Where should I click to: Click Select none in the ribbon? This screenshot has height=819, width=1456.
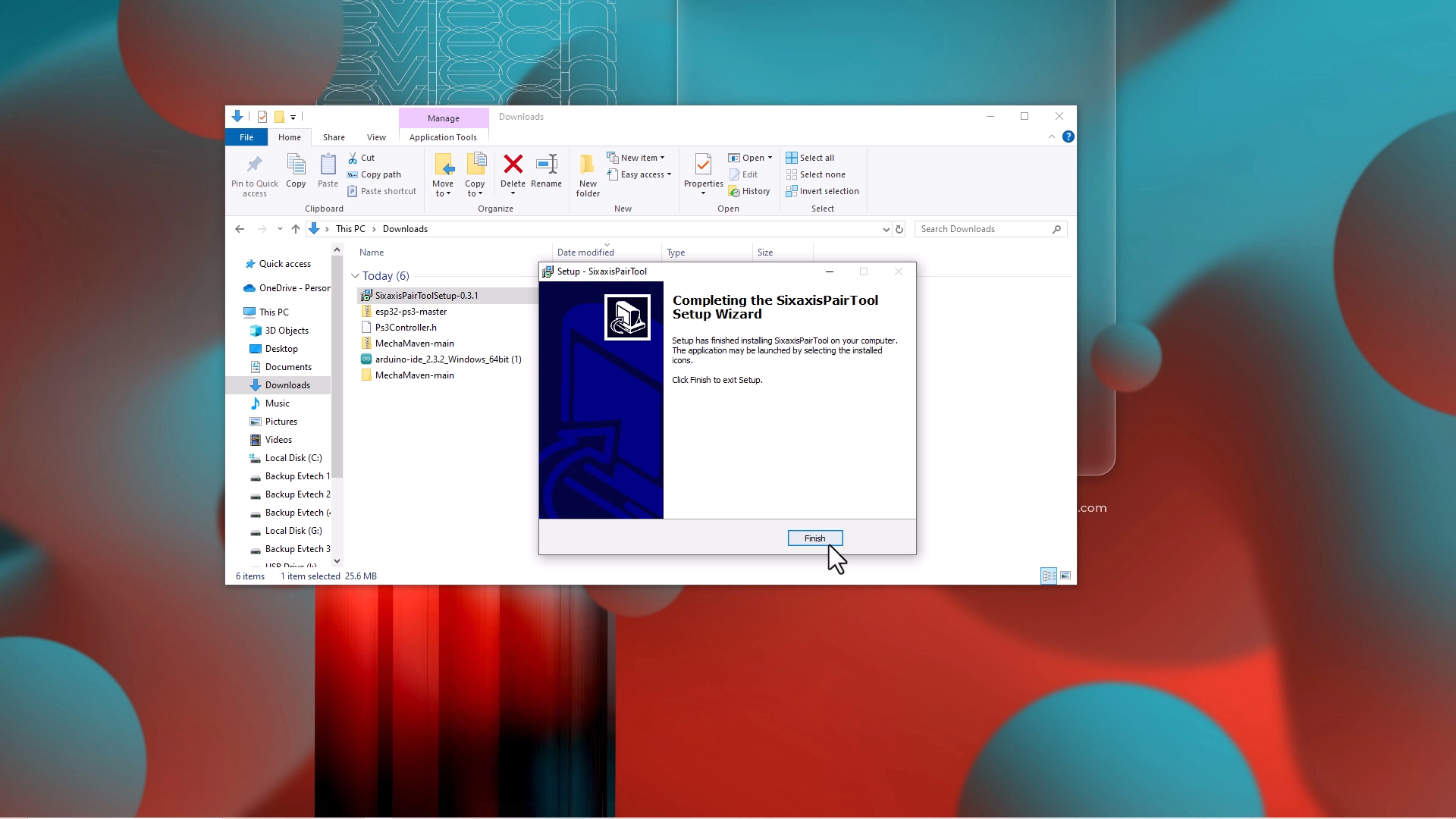coord(815,174)
